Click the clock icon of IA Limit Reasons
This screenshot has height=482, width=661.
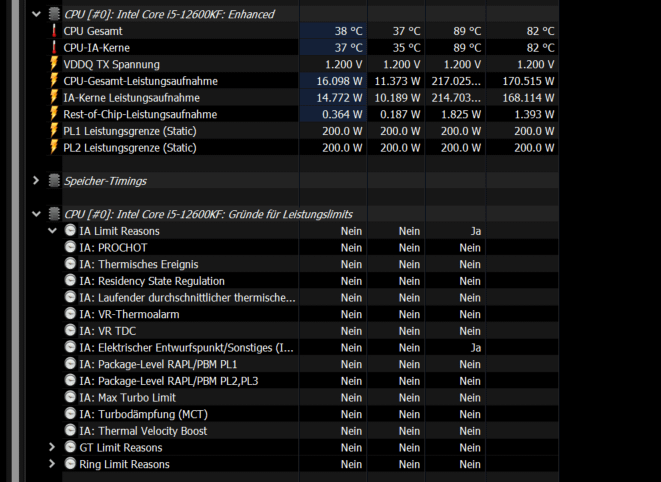70,231
